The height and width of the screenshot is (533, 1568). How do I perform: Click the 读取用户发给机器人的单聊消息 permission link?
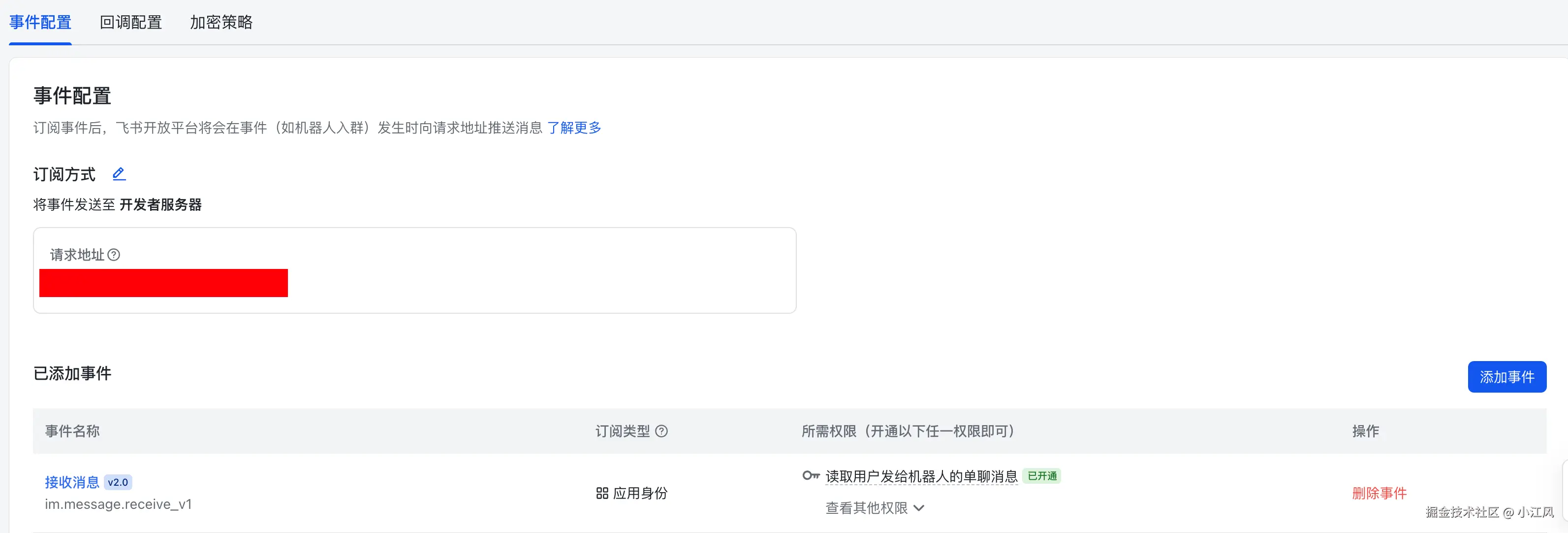pyautogui.click(x=921, y=476)
